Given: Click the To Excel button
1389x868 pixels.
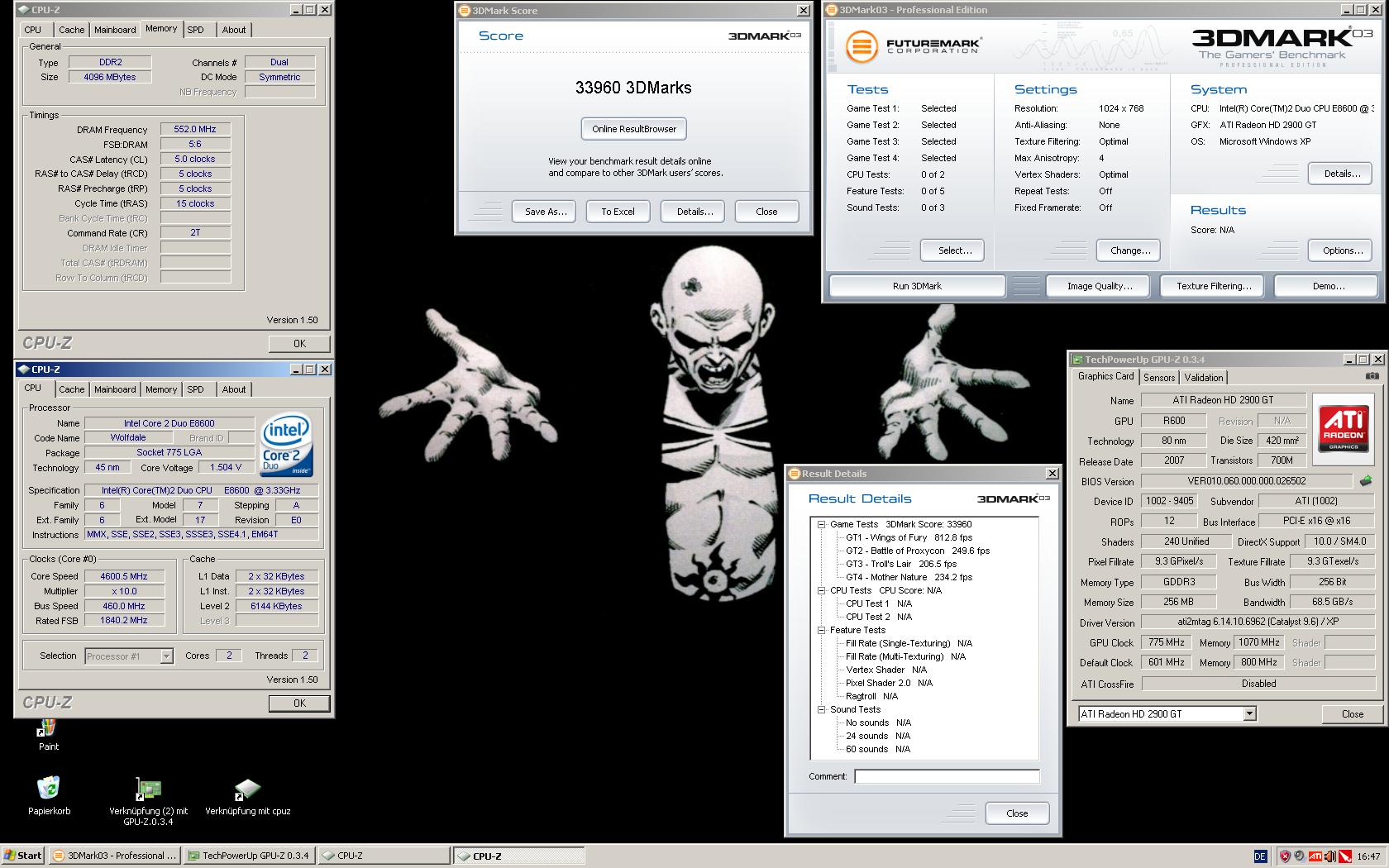Looking at the screenshot, I should 618,212.
